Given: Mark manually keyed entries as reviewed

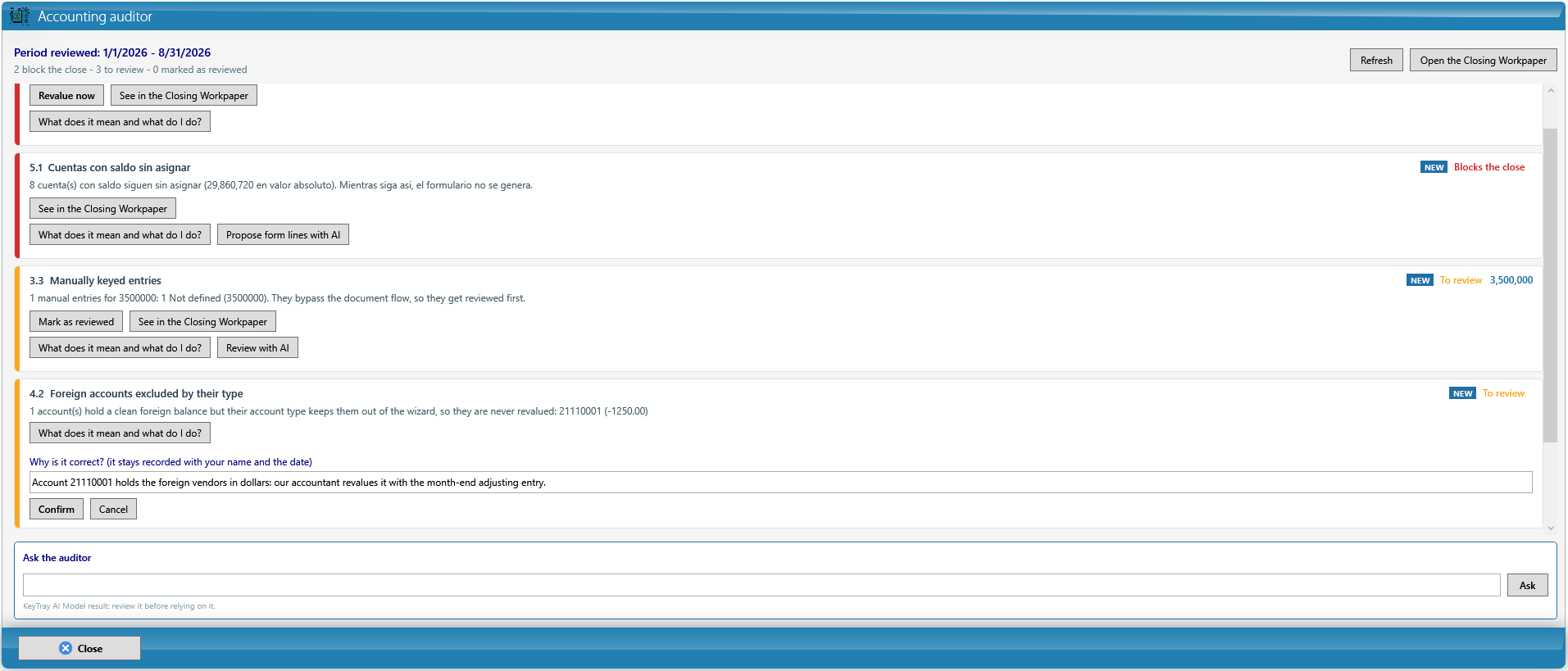Looking at the screenshot, I should click(x=76, y=321).
